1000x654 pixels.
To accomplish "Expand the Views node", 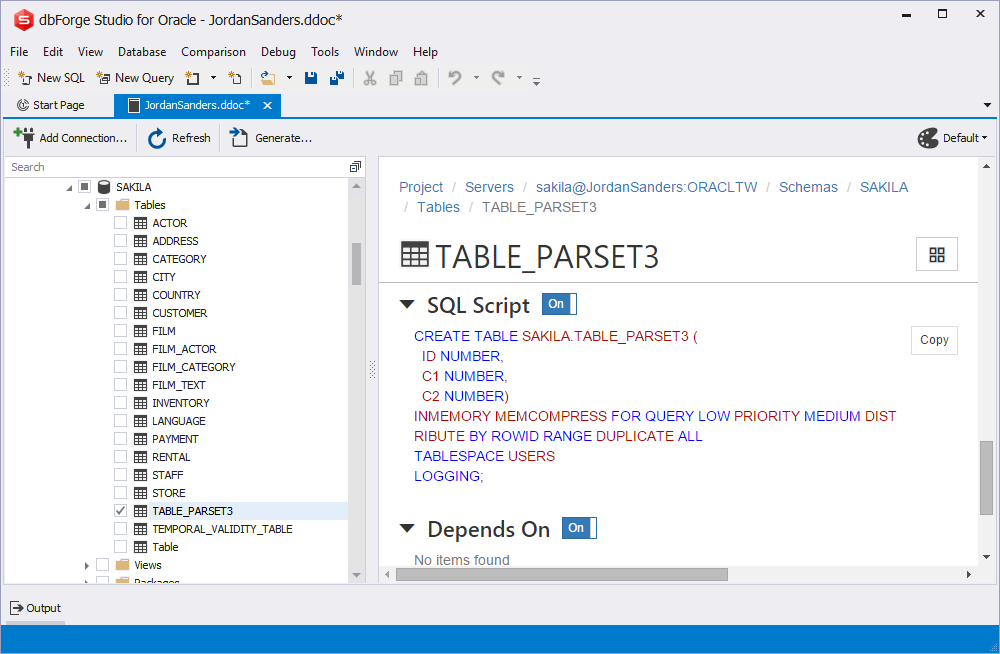I will 86,564.
